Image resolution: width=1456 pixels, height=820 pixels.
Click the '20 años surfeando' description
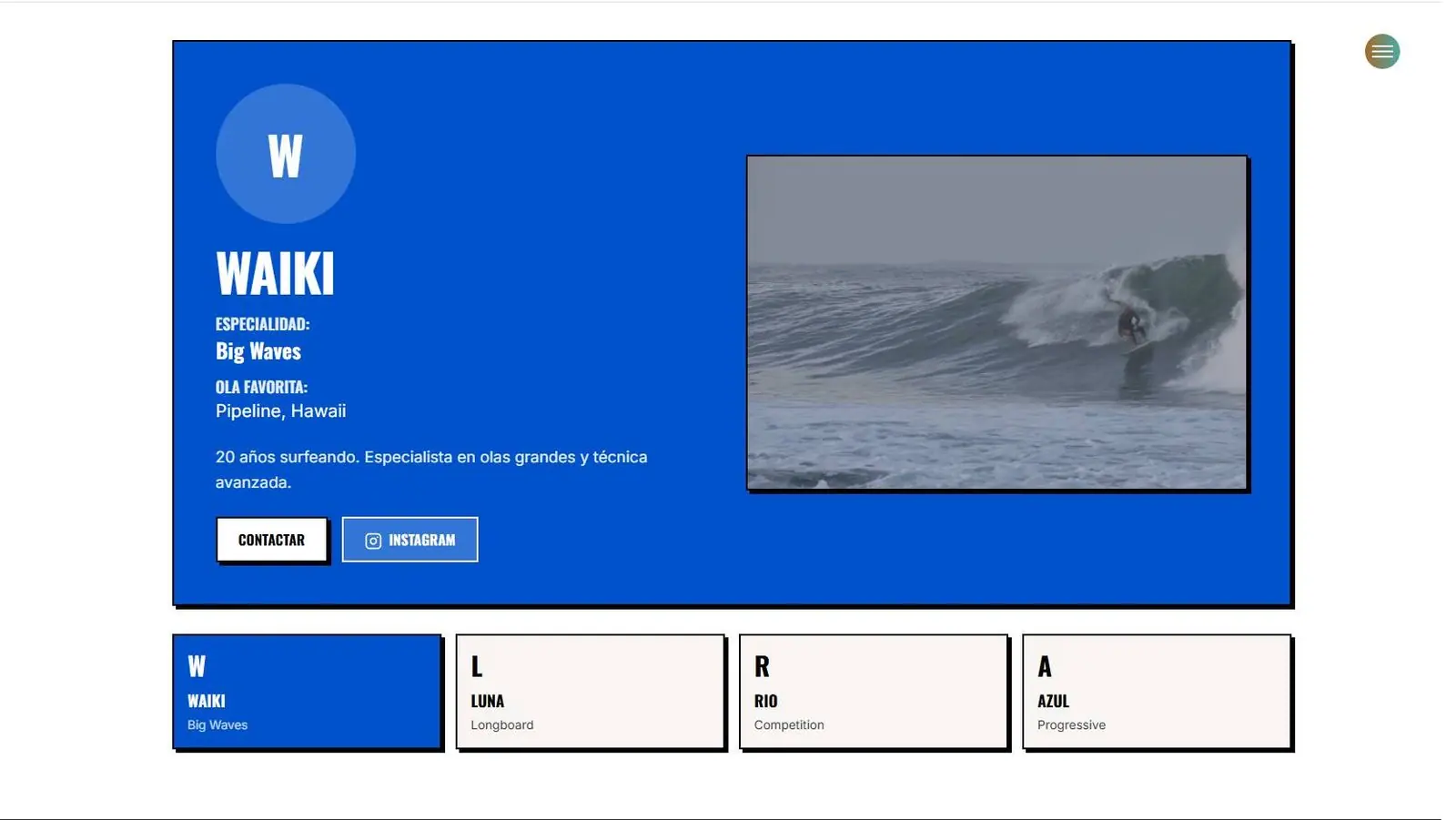pyautogui.click(x=431, y=470)
